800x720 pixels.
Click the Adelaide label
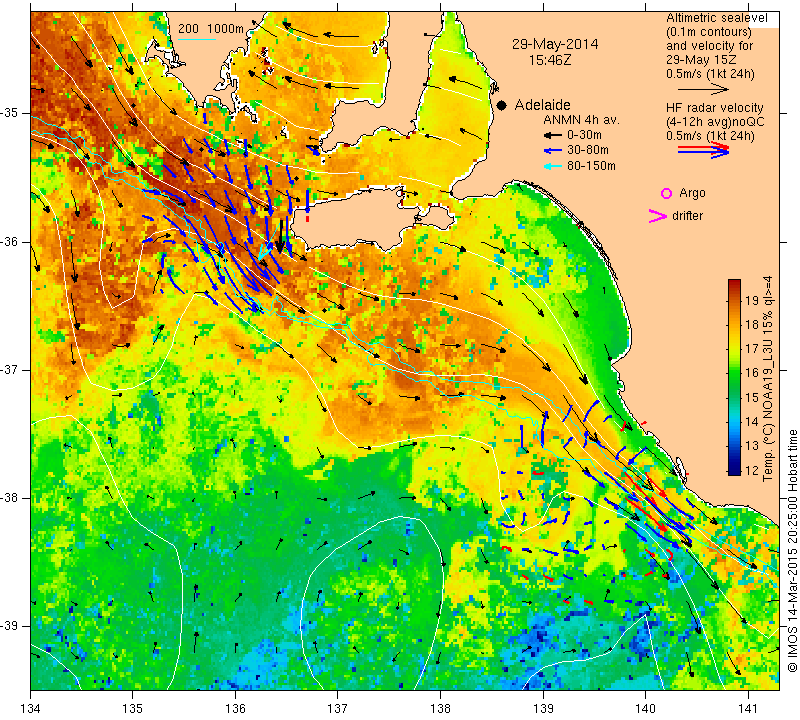tap(542, 105)
